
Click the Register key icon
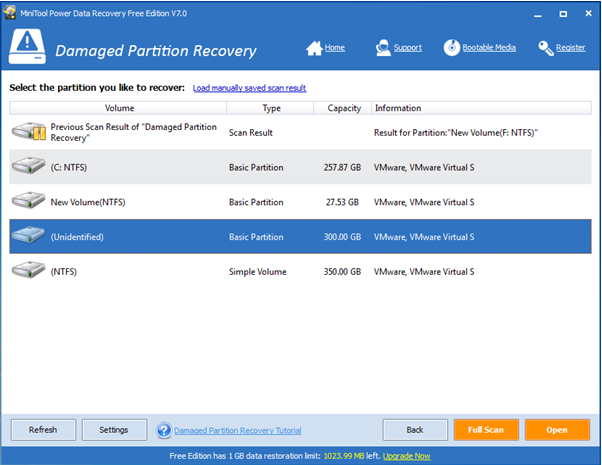[x=546, y=48]
